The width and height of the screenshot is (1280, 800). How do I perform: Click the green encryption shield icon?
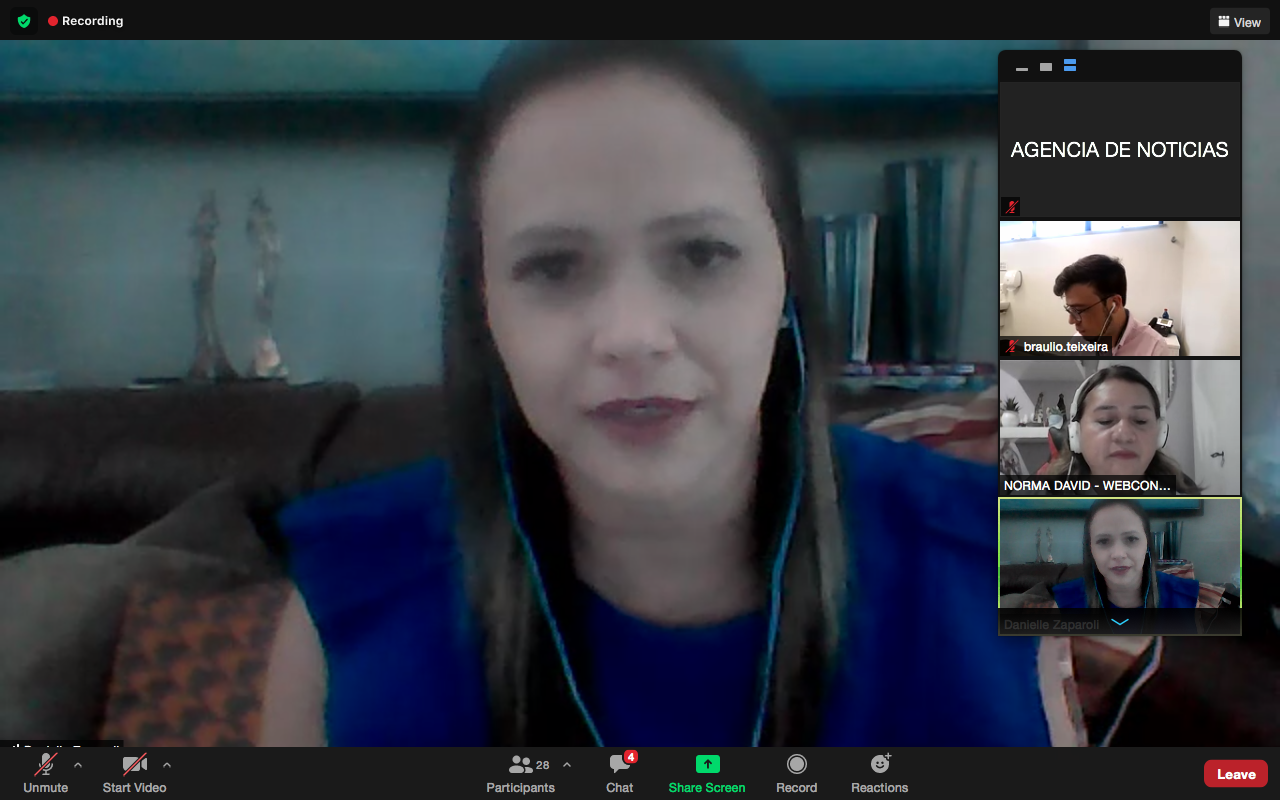tap(24, 21)
